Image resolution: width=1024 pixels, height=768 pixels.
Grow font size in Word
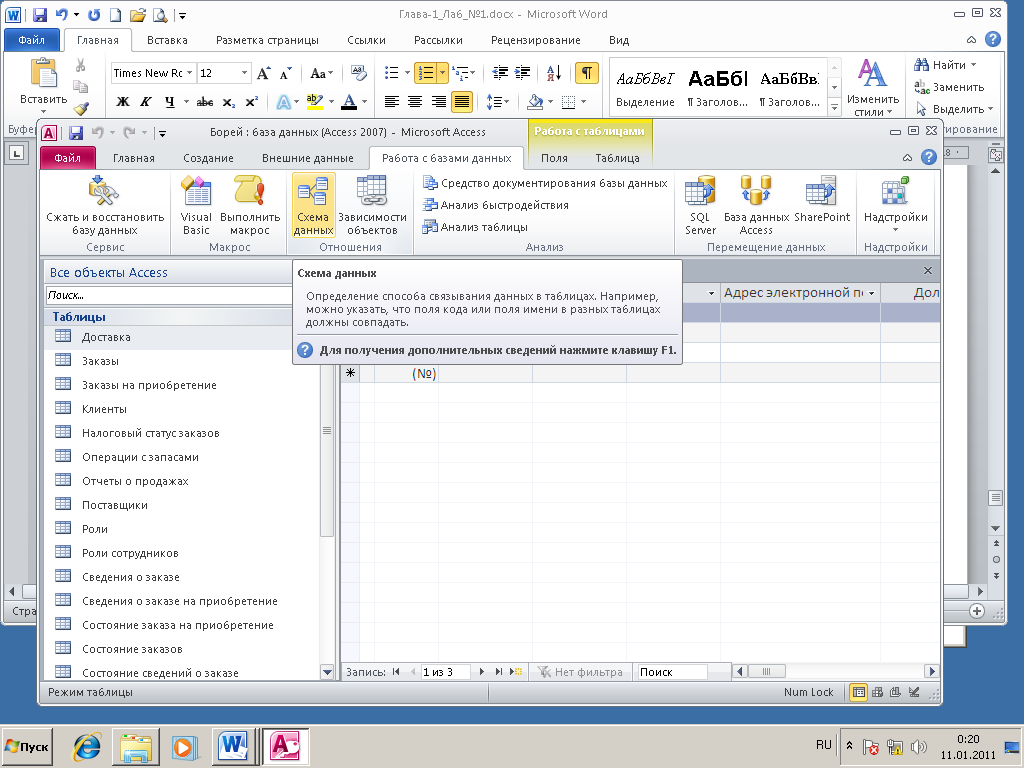coord(263,73)
